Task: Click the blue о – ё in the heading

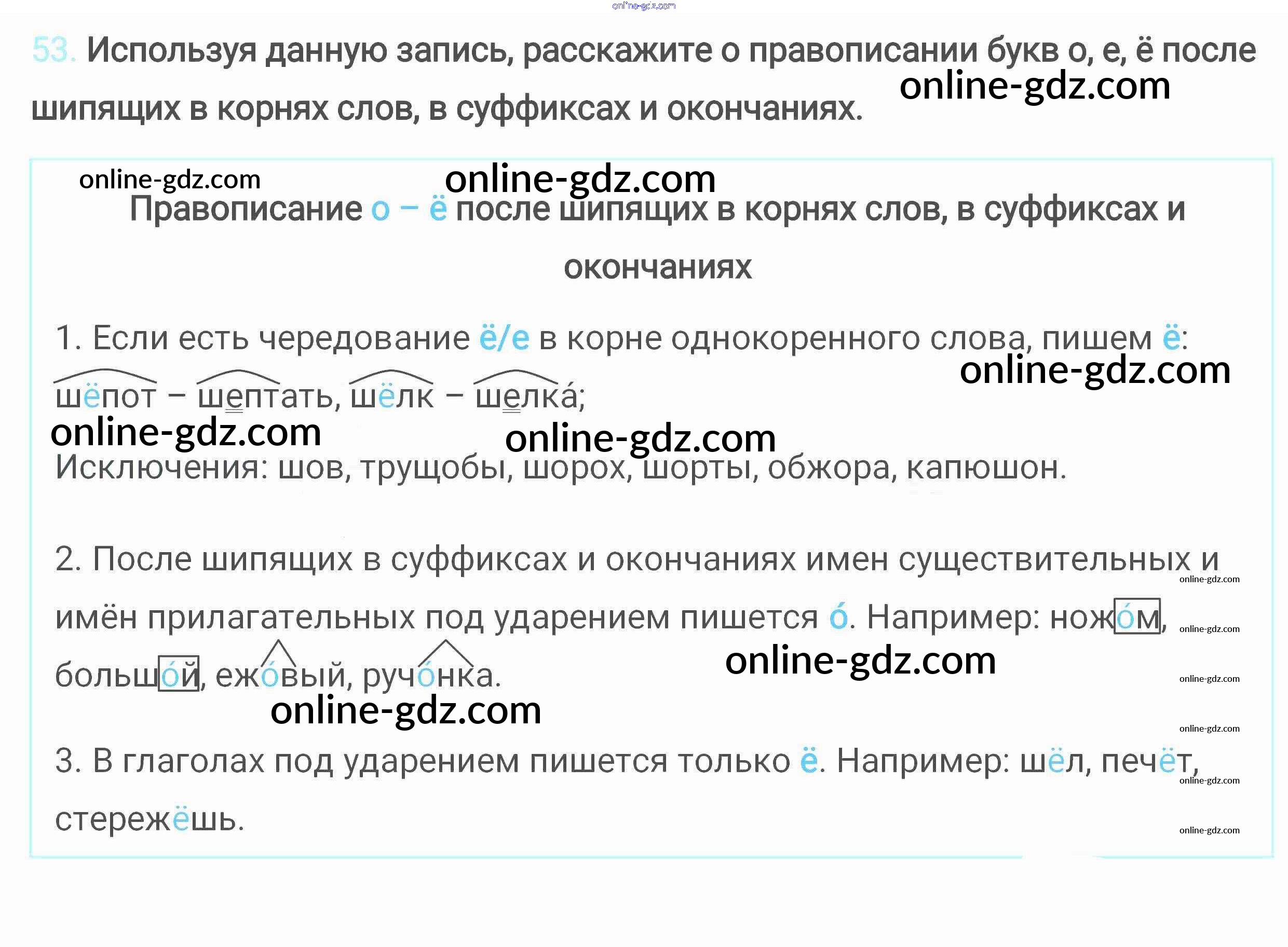Action: (x=409, y=209)
